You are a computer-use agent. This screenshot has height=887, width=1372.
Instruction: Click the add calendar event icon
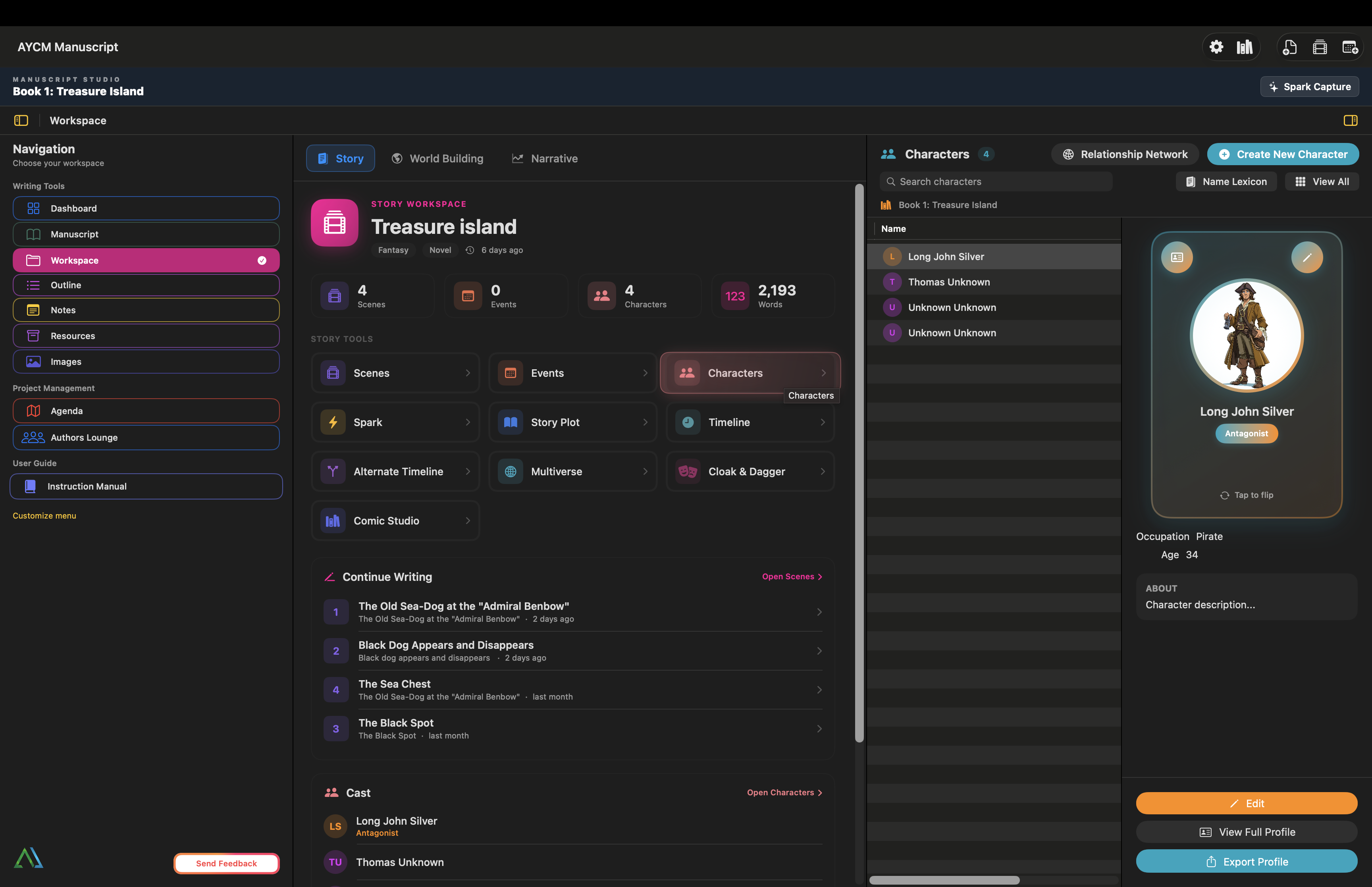1350,47
